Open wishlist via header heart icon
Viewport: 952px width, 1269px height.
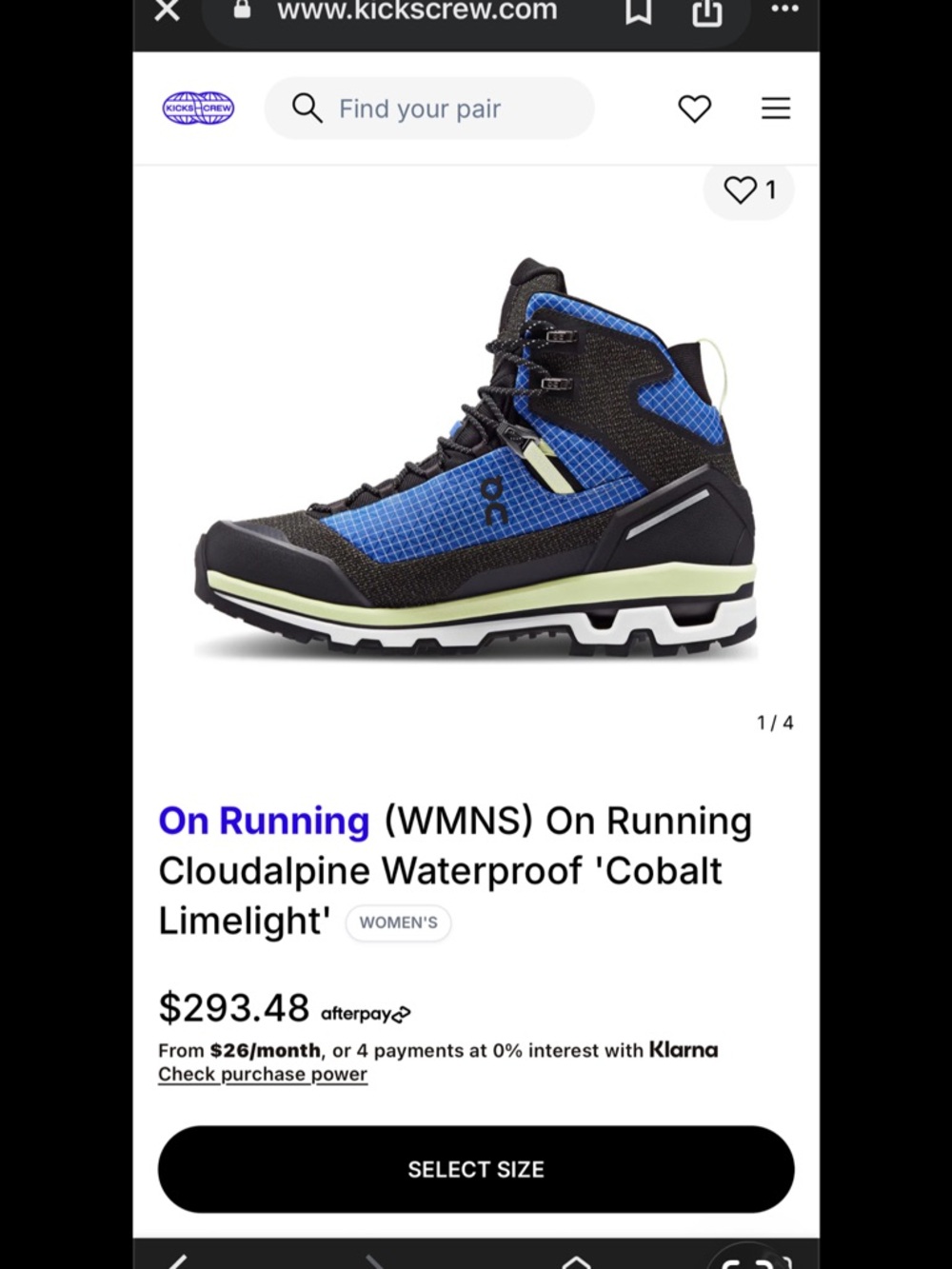[x=694, y=109]
